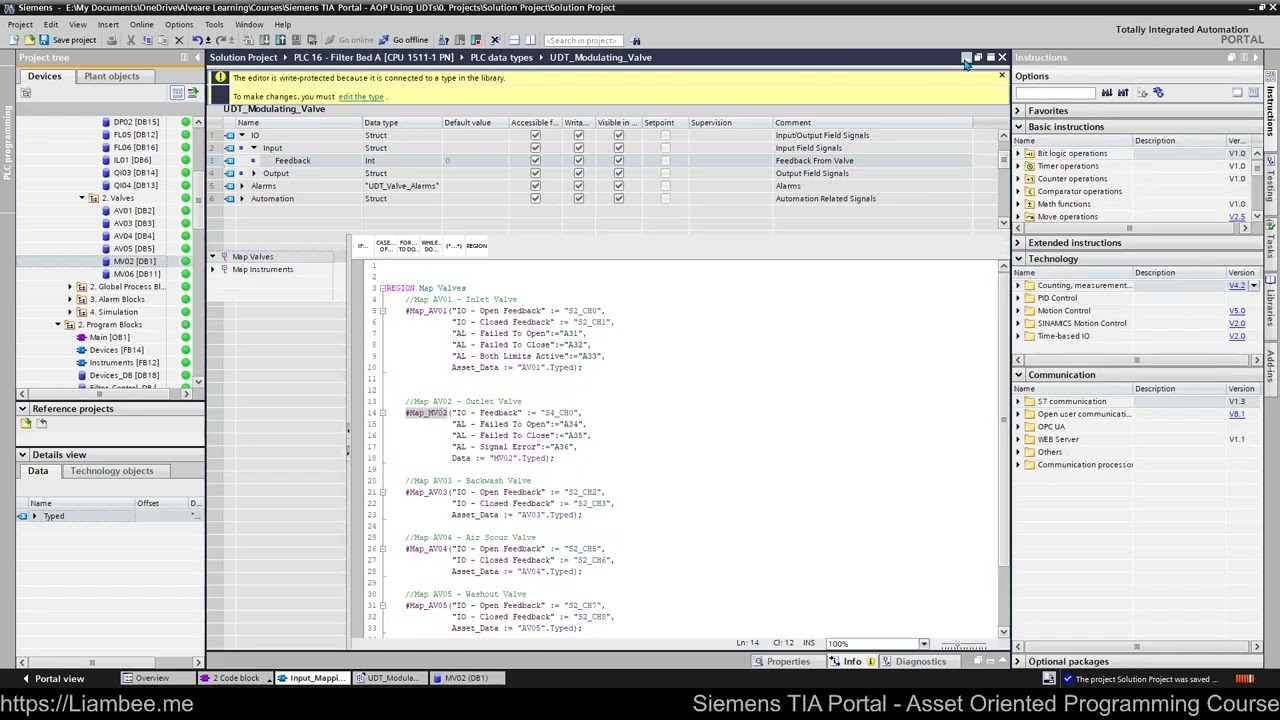Screen dimensions: 1280x720
Task: Toggle Accessible checkbox for Alarms row
Action: [535, 186]
